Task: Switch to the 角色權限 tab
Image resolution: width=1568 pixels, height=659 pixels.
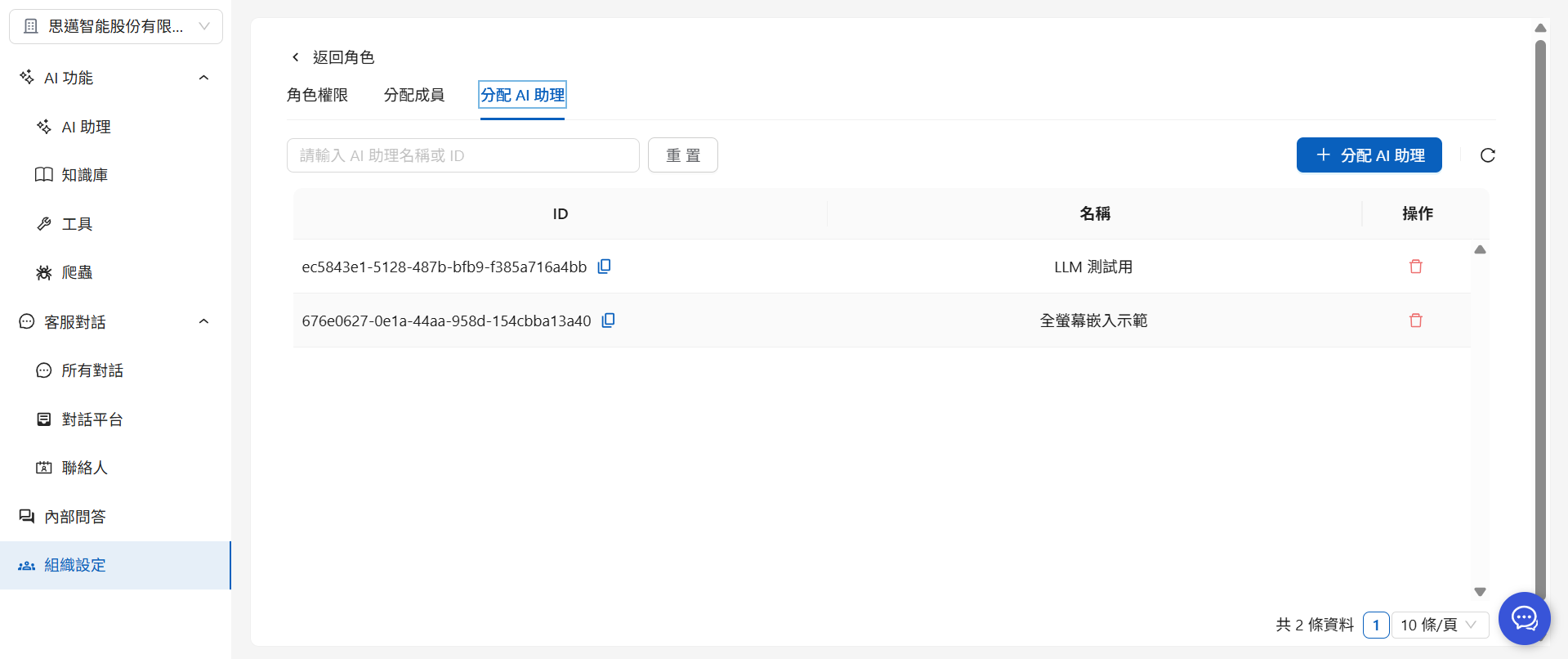Action: tap(317, 95)
